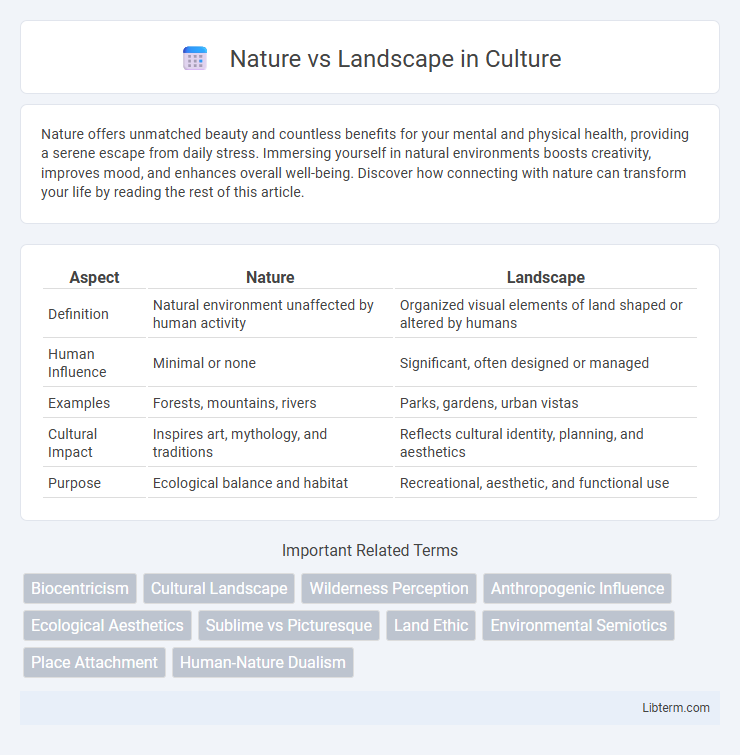Open the Cultural Landscape tag
This screenshot has height=755, width=740.
[219, 588]
